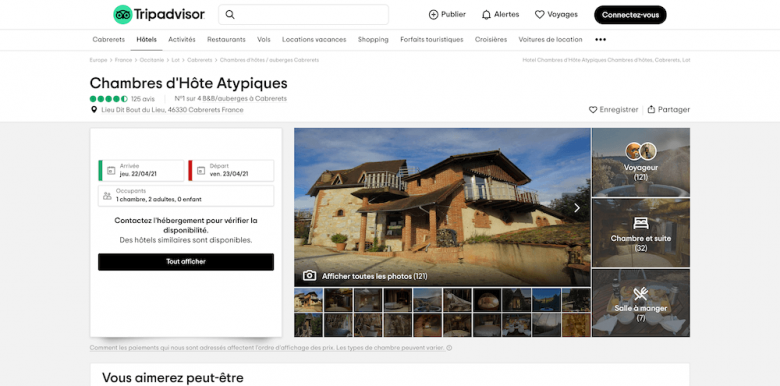This screenshot has width=780, height=386.
Task: Select the Voitures de location tab
Action: pos(550,40)
